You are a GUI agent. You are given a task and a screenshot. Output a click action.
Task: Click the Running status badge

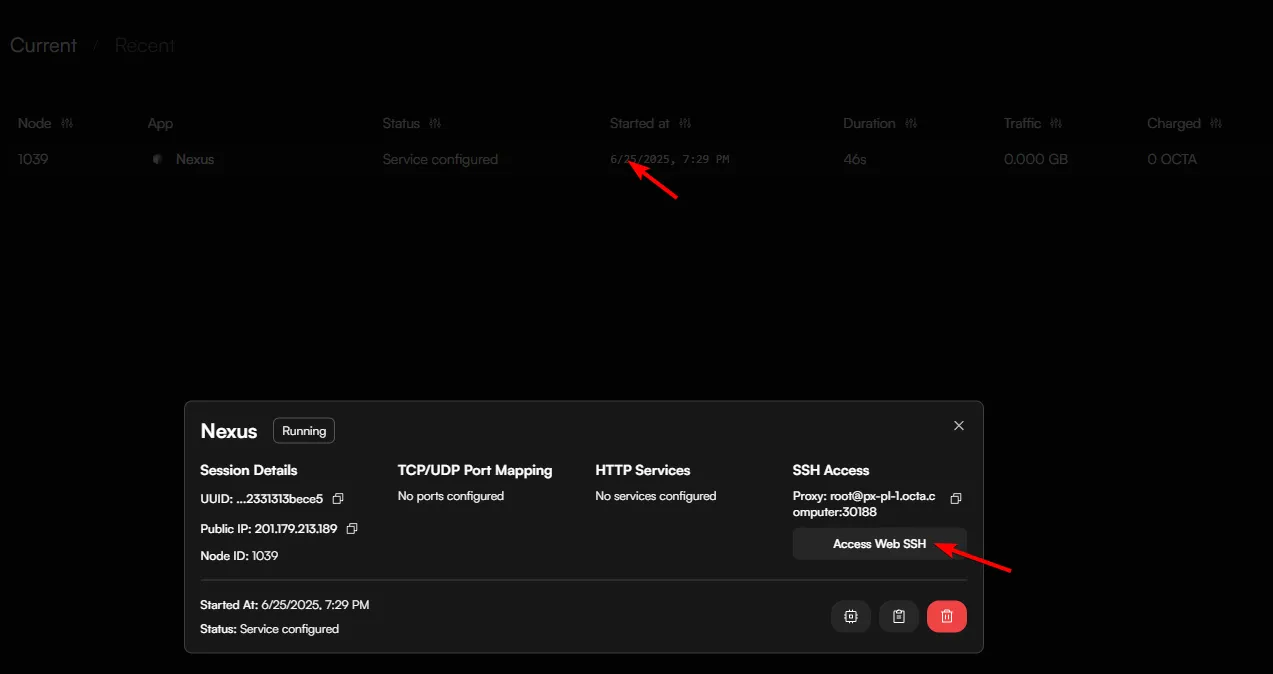click(304, 431)
